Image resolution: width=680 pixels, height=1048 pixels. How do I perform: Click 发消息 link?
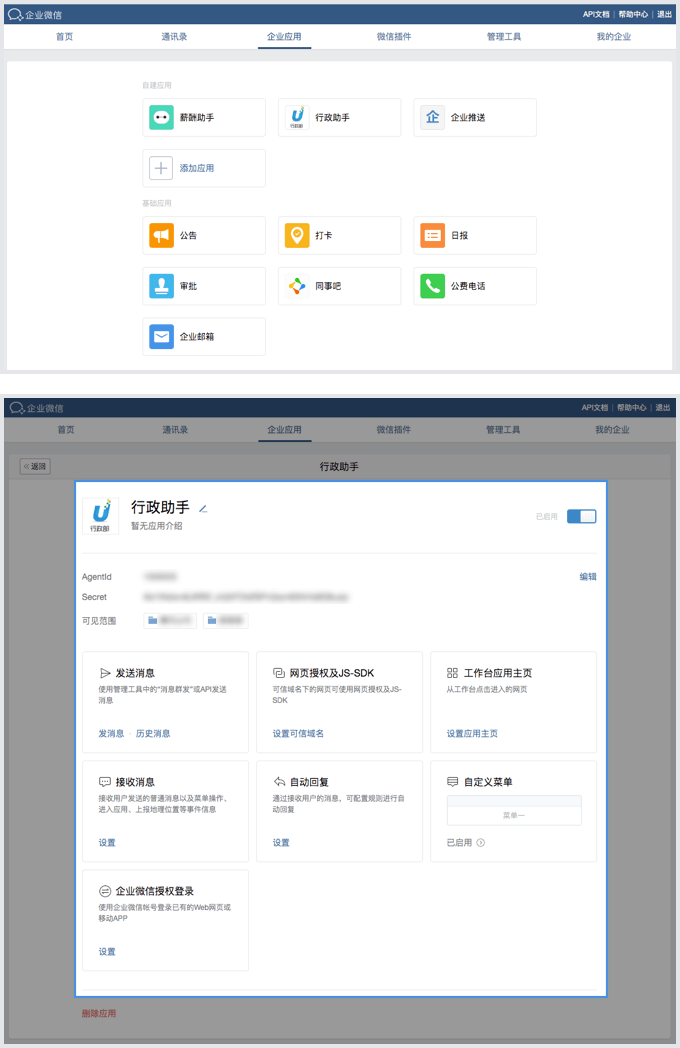111,734
